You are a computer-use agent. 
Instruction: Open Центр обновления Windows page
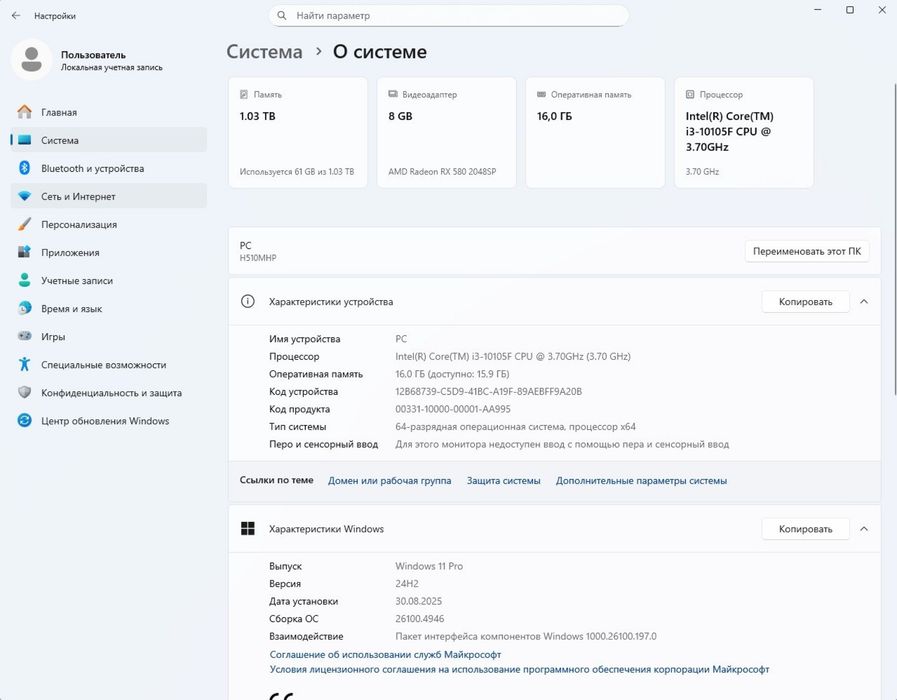pos(109,420)
